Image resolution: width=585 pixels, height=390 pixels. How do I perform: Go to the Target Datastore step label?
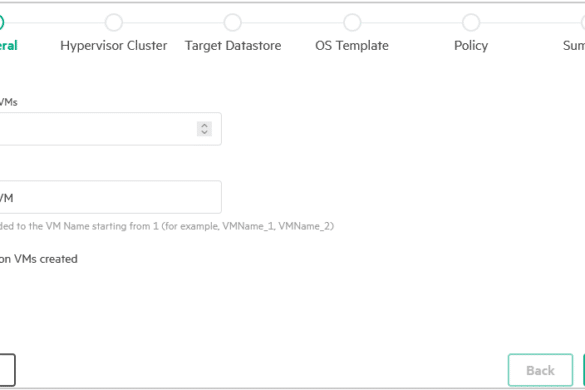(x=233, y=46)
